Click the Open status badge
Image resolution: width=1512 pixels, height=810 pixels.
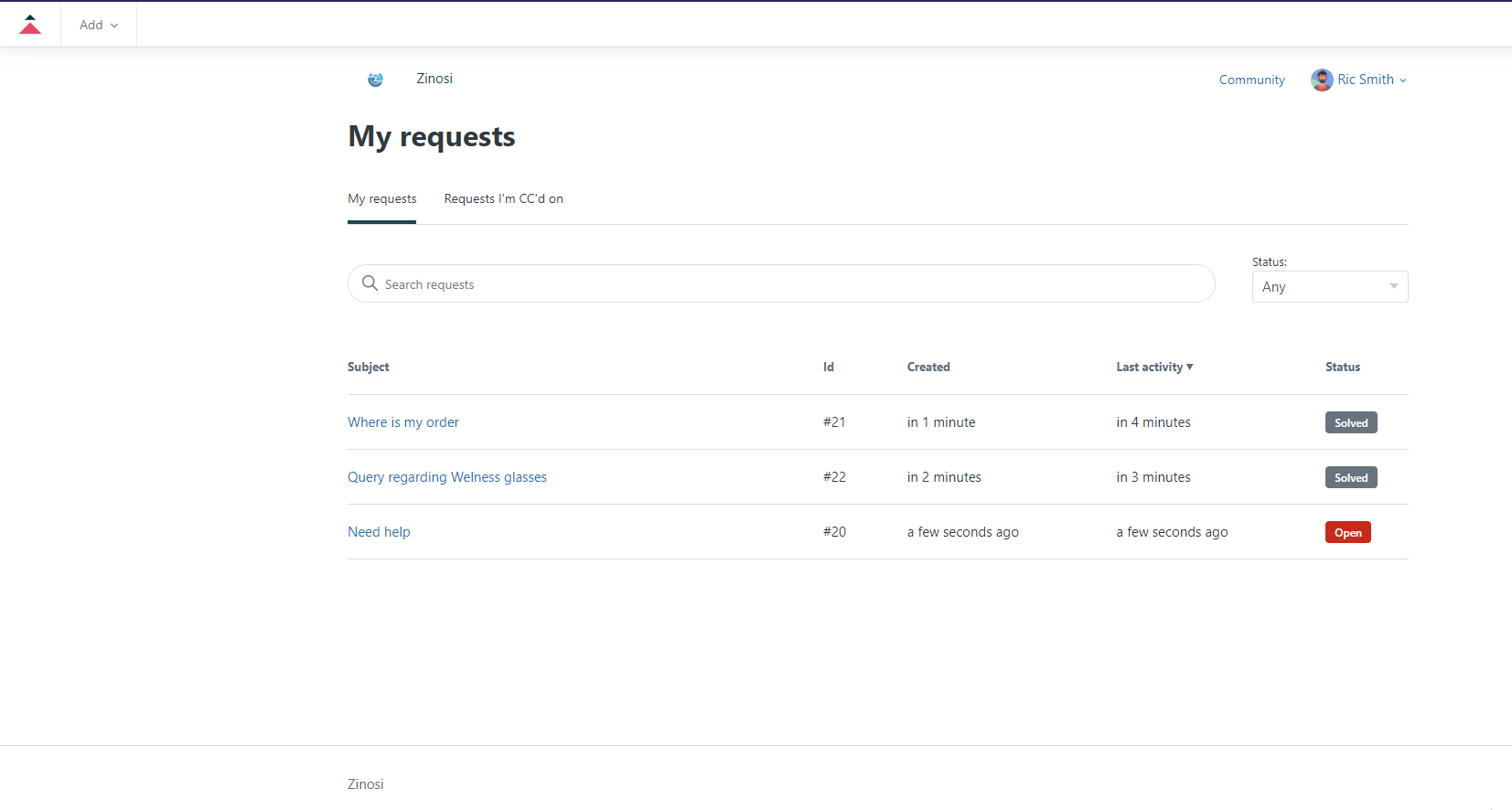coord(1347,532)
